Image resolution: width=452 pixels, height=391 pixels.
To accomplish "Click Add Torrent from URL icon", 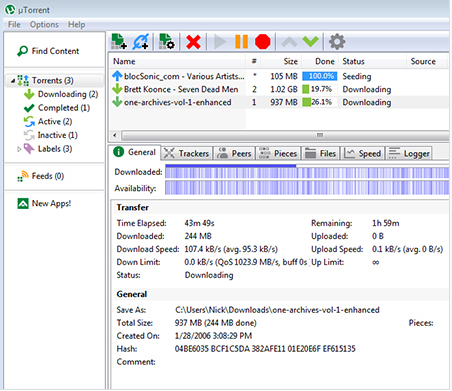I will pos(141,42).
